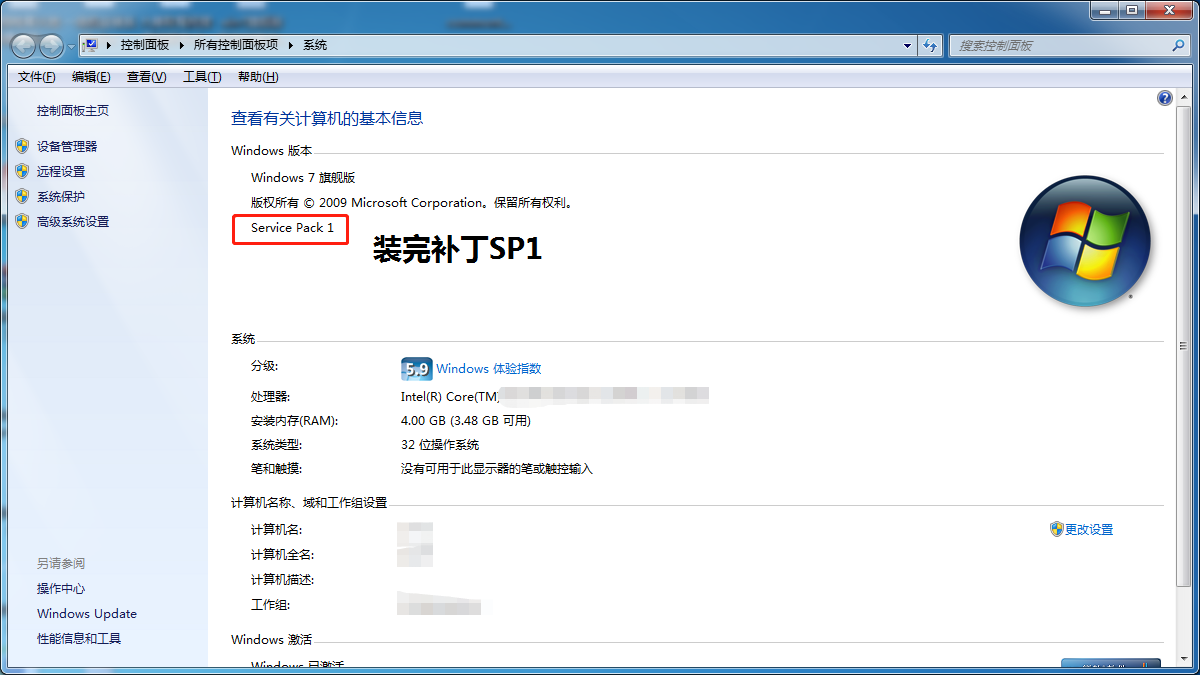Open the 文件(F) menu
The width and height of the screenshot is (1200, 675).
coord(37,77)
